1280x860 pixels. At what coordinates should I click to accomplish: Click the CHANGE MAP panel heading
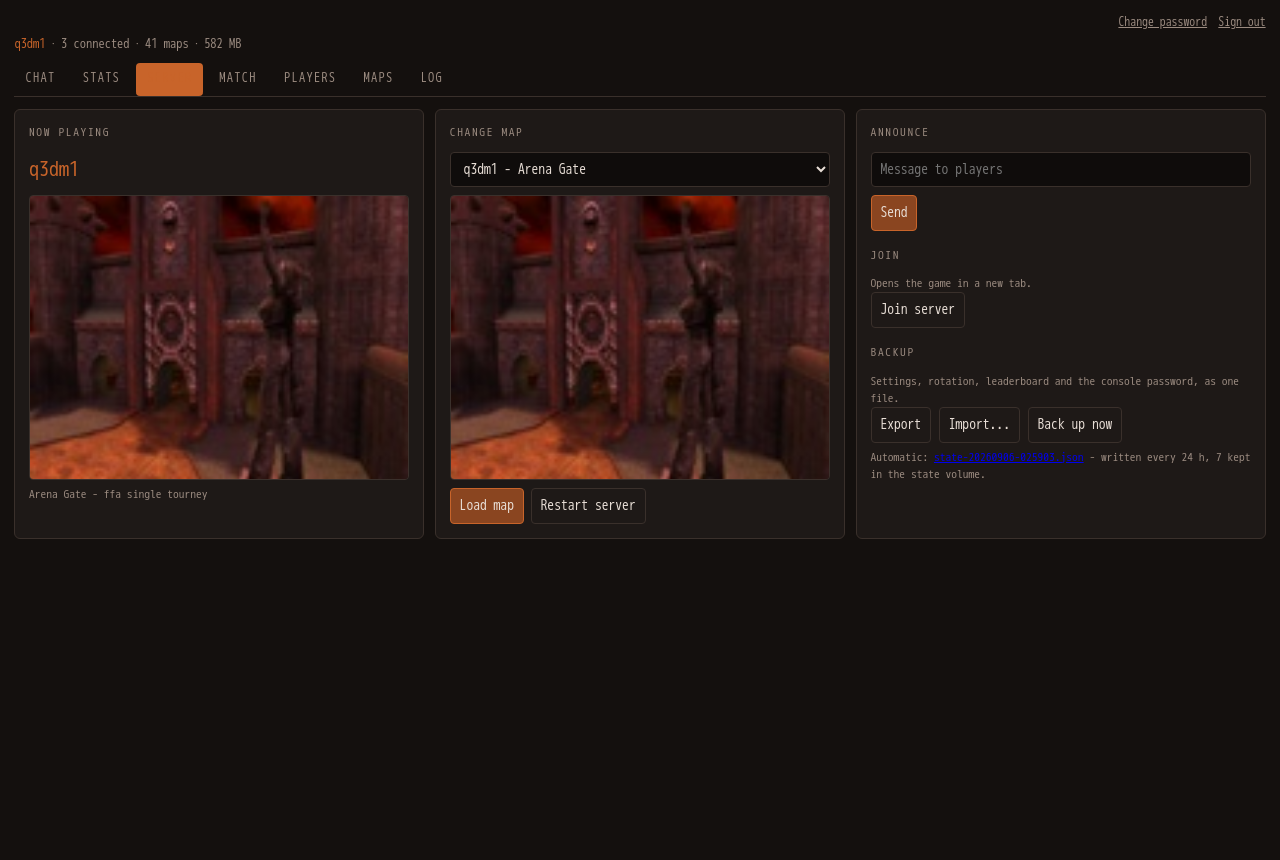pyautogui.click(x=487, y=133)
